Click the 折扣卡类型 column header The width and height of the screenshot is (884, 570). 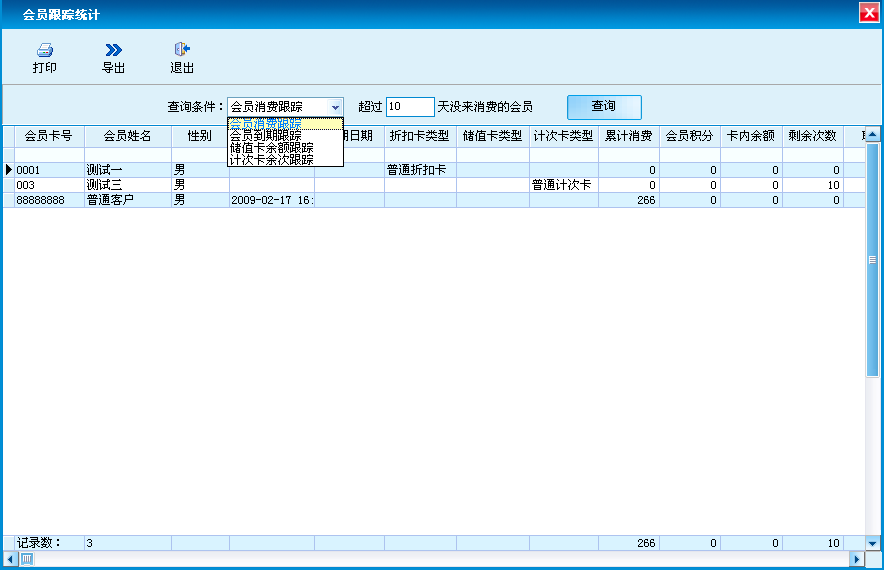point(419,136)
